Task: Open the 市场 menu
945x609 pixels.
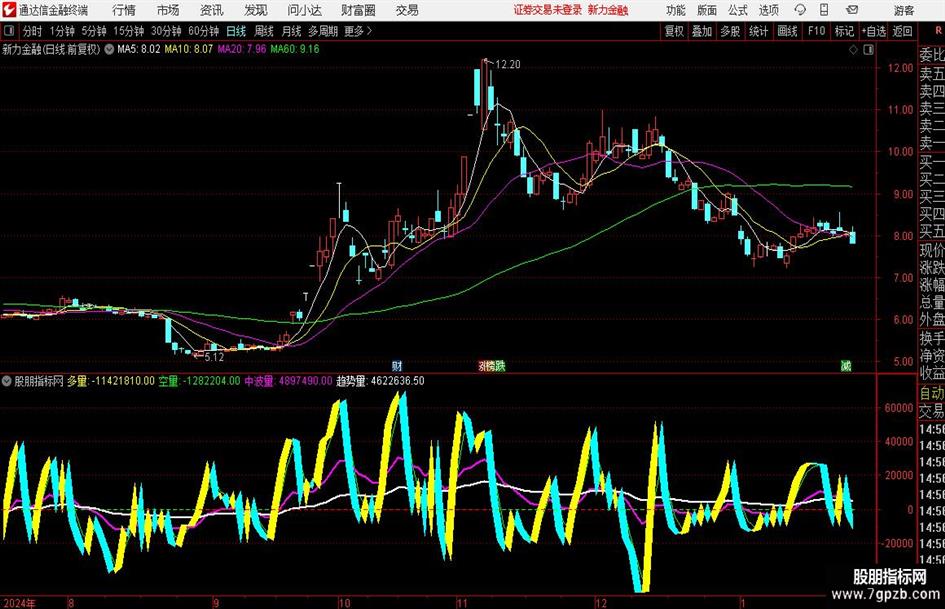Action: click(168, 10)
